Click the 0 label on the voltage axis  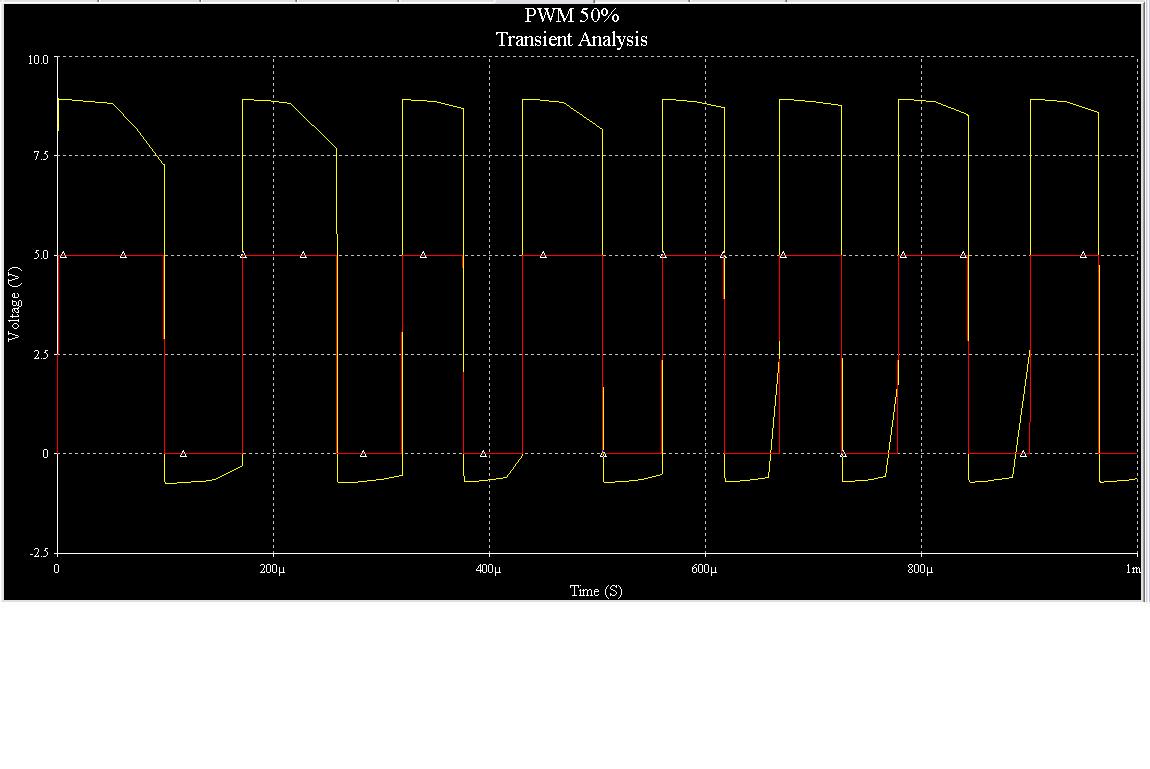pos(45,454)
